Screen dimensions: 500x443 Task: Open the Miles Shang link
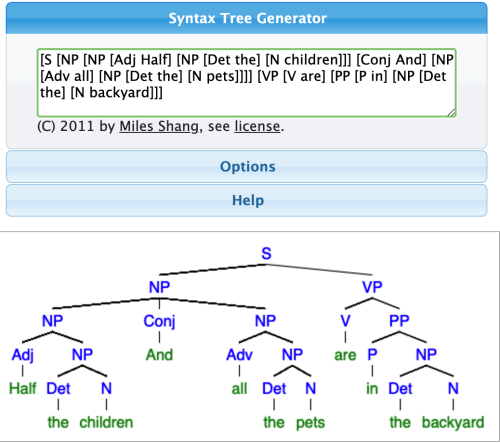159,126
